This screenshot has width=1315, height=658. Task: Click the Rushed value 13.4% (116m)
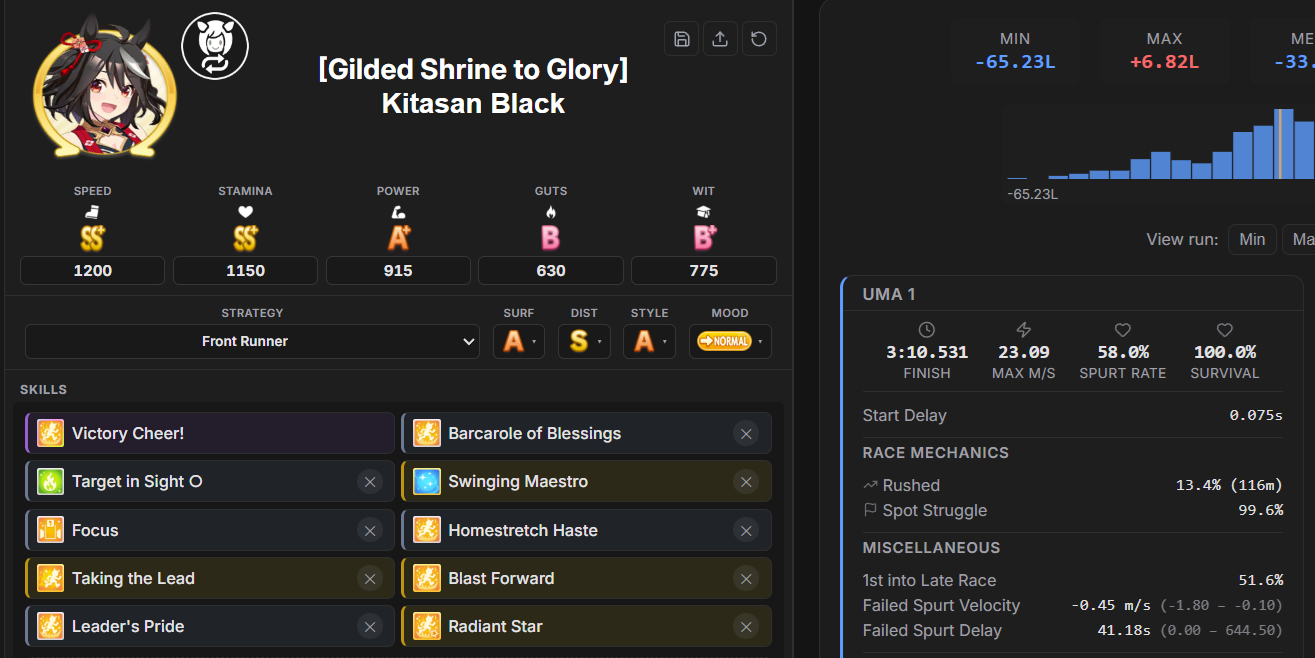(1229, 485)
